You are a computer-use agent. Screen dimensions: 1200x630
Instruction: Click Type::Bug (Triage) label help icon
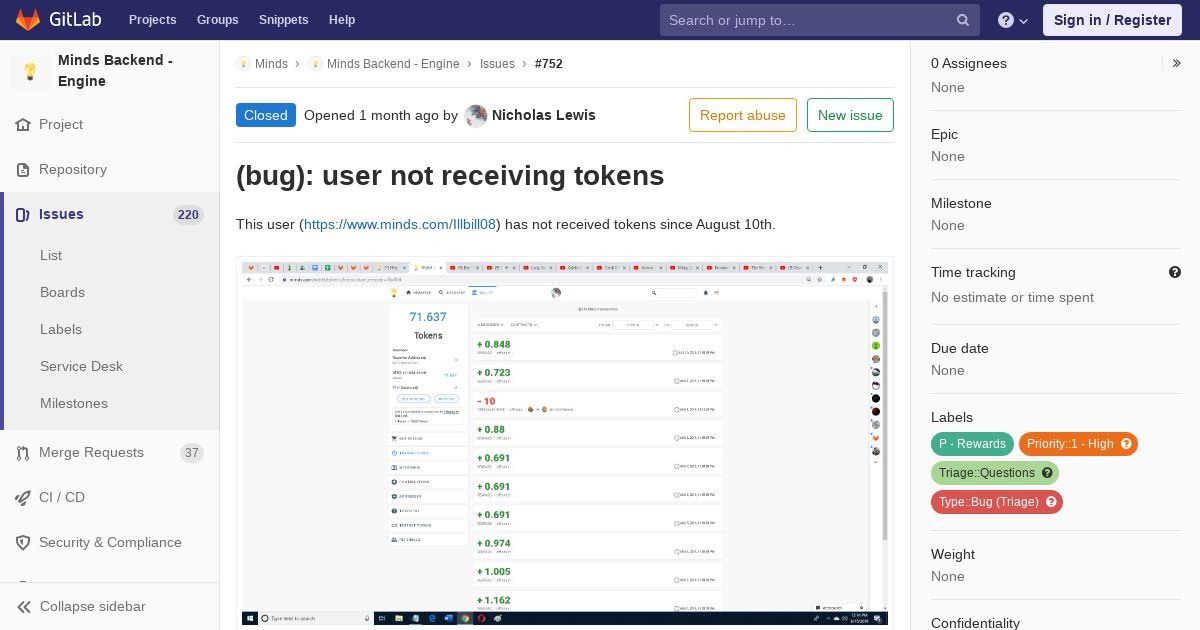[x=1051, y=502]
